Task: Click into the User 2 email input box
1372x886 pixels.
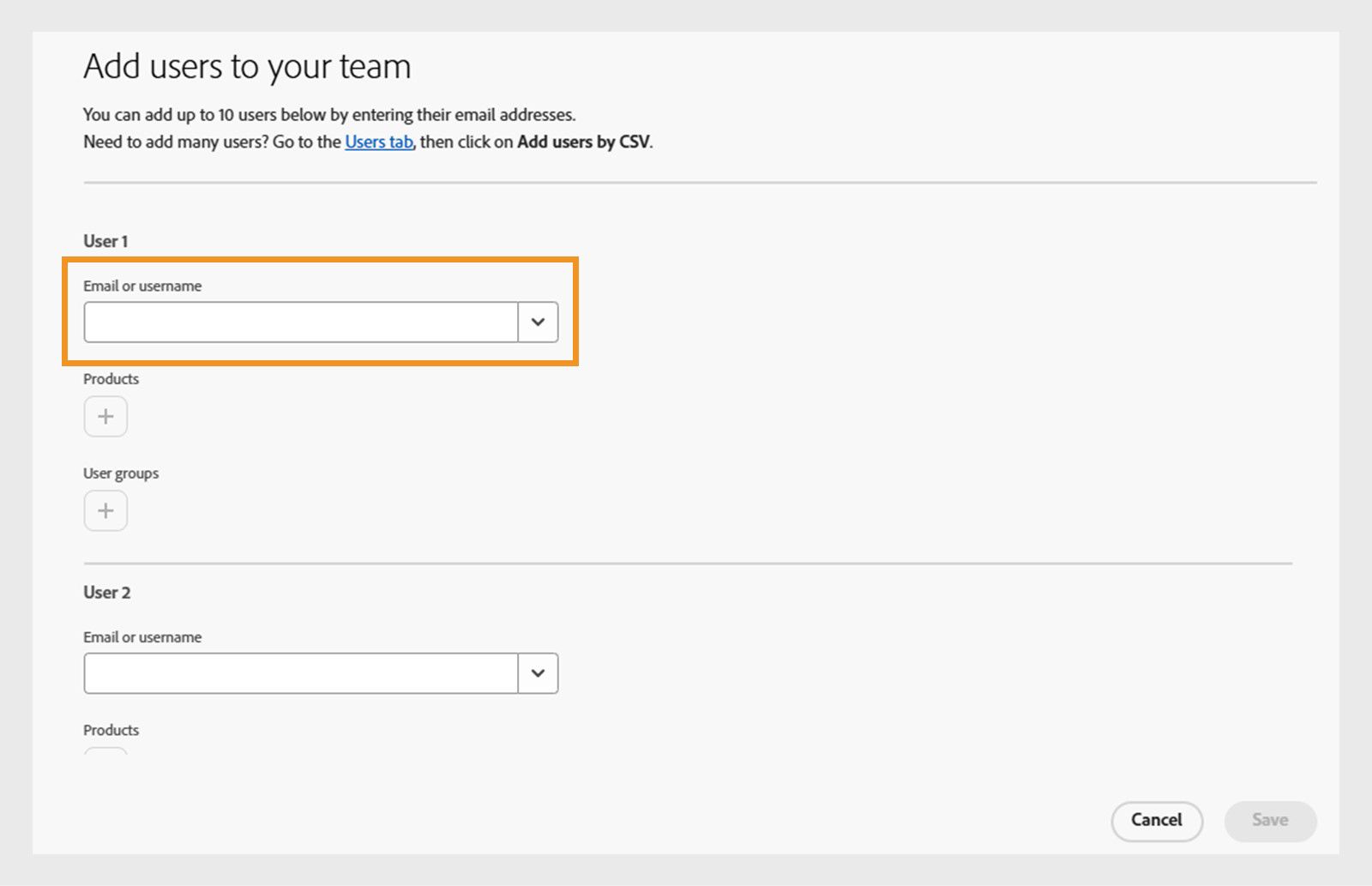Action: pos(301,673)
